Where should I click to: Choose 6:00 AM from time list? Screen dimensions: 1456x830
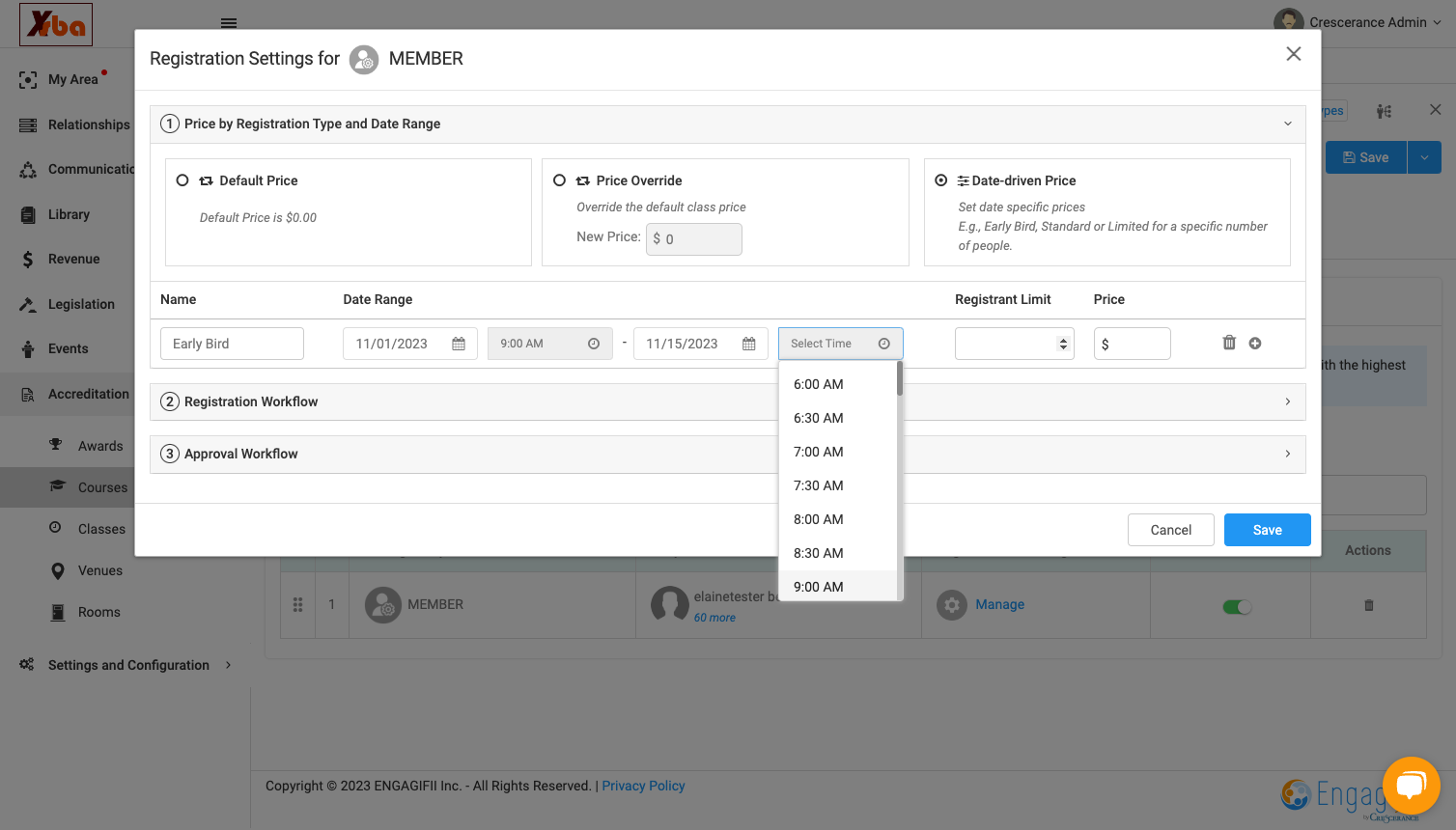click(x=819, y=384)
